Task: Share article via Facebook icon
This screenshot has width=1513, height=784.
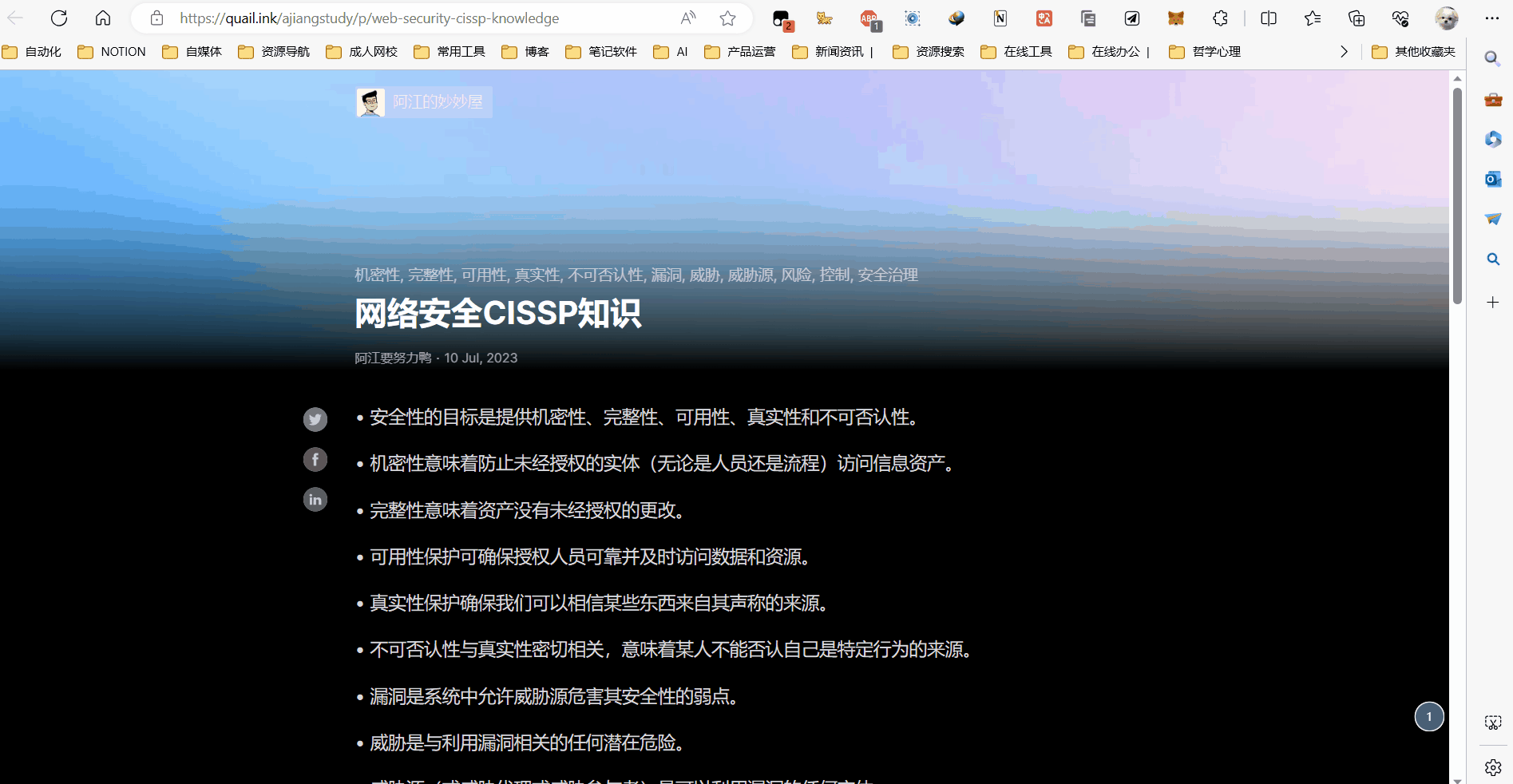Action: [x=315, y=459]
